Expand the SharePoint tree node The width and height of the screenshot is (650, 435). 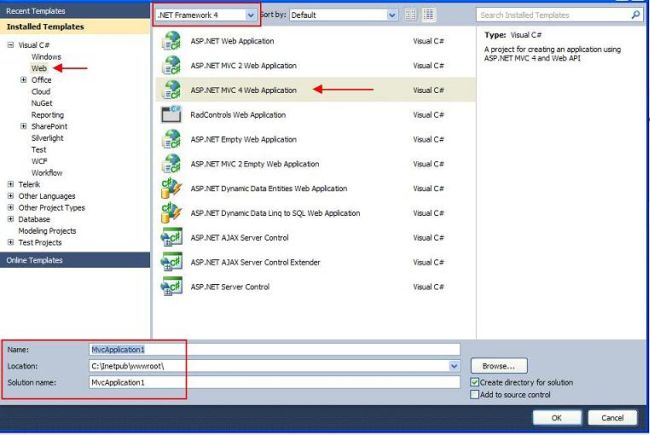24,126
